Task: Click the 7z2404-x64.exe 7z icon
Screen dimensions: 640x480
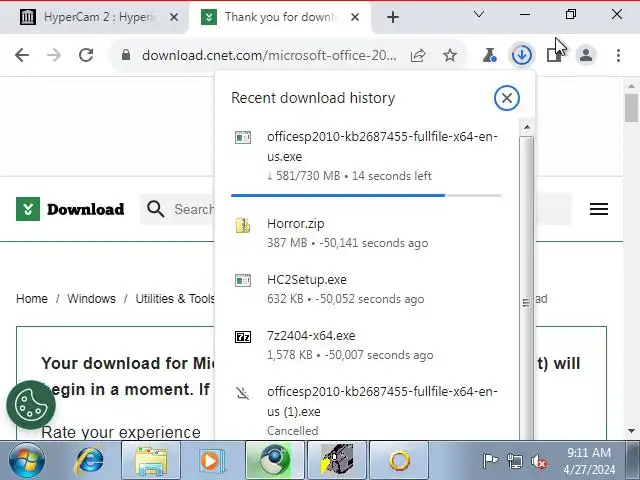Action: point(243,337)
